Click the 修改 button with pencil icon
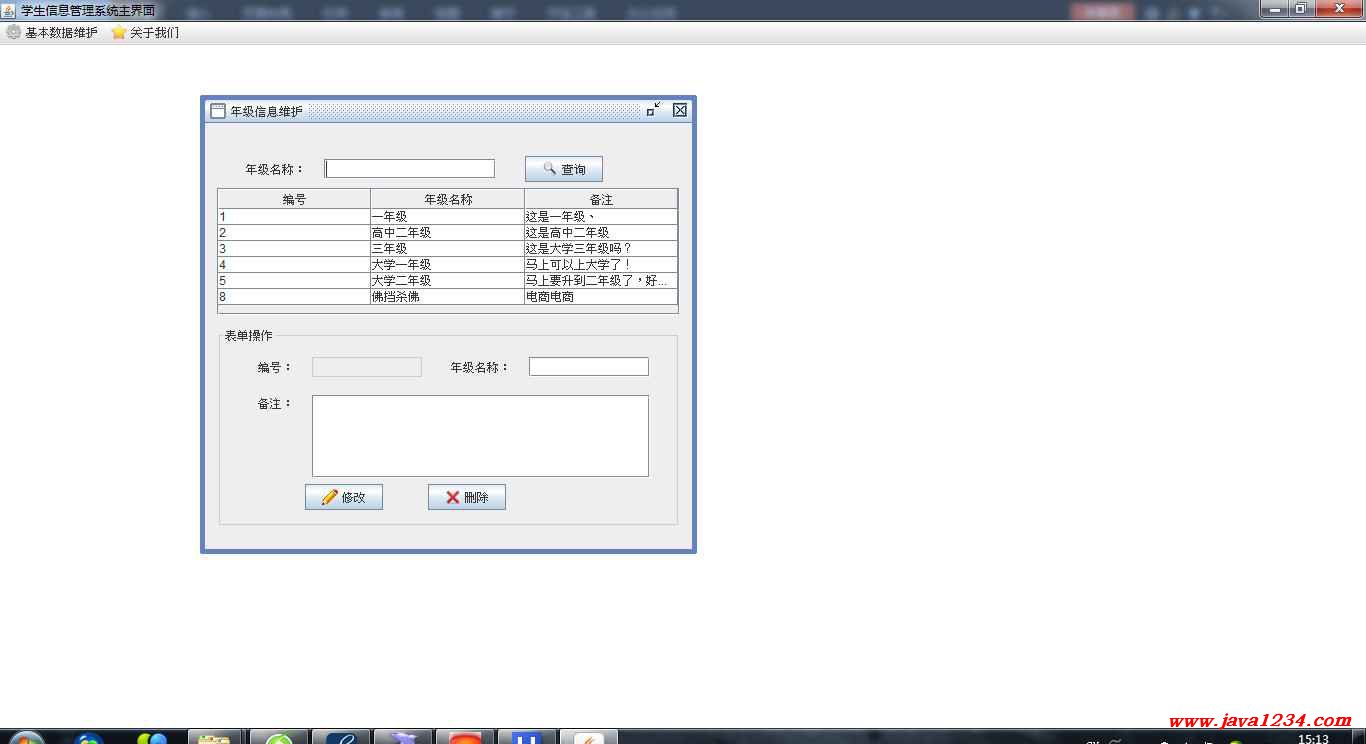 point(344,497)
